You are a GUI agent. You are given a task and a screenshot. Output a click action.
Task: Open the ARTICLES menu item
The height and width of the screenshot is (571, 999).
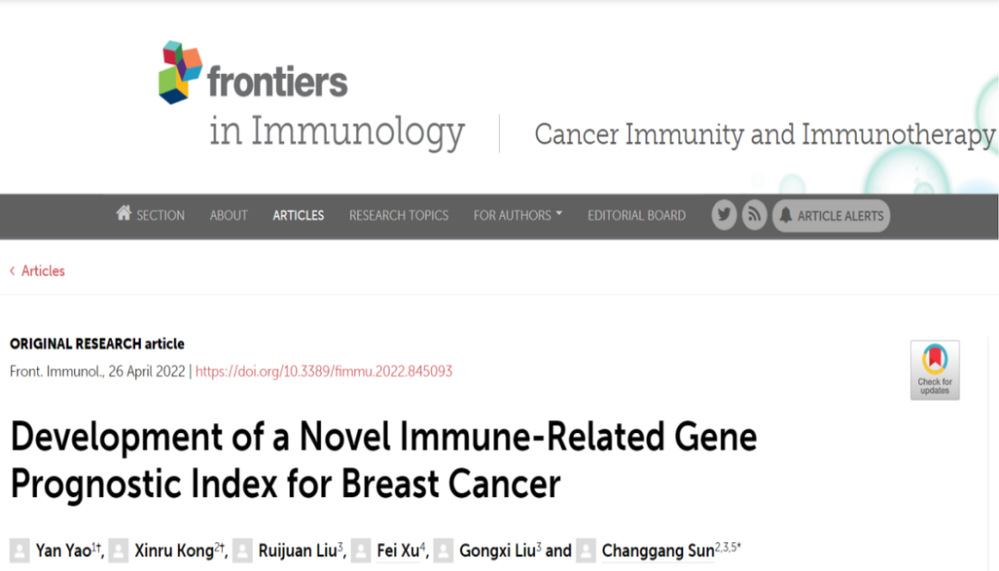tap(298, 215)
